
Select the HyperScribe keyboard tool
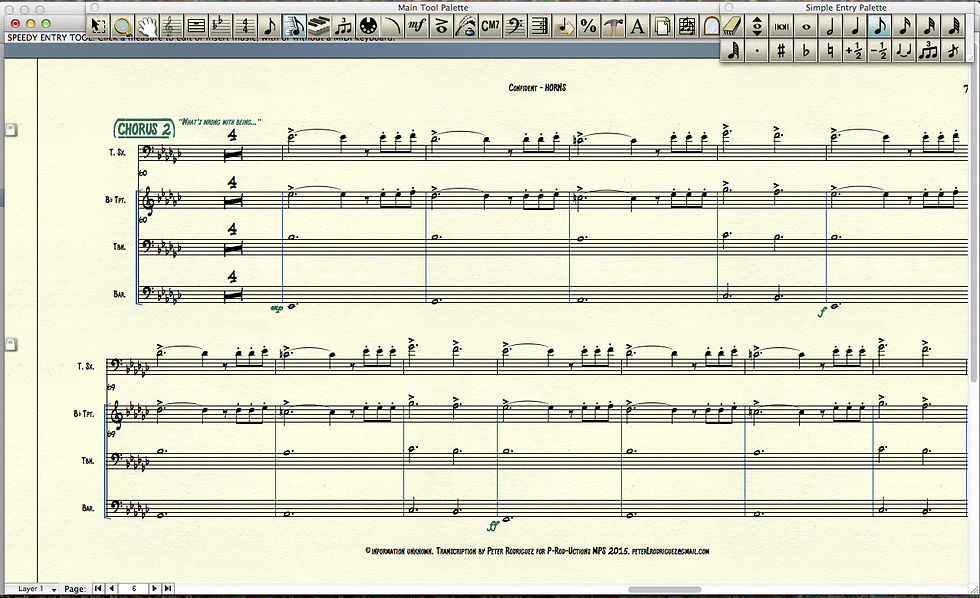319,26
